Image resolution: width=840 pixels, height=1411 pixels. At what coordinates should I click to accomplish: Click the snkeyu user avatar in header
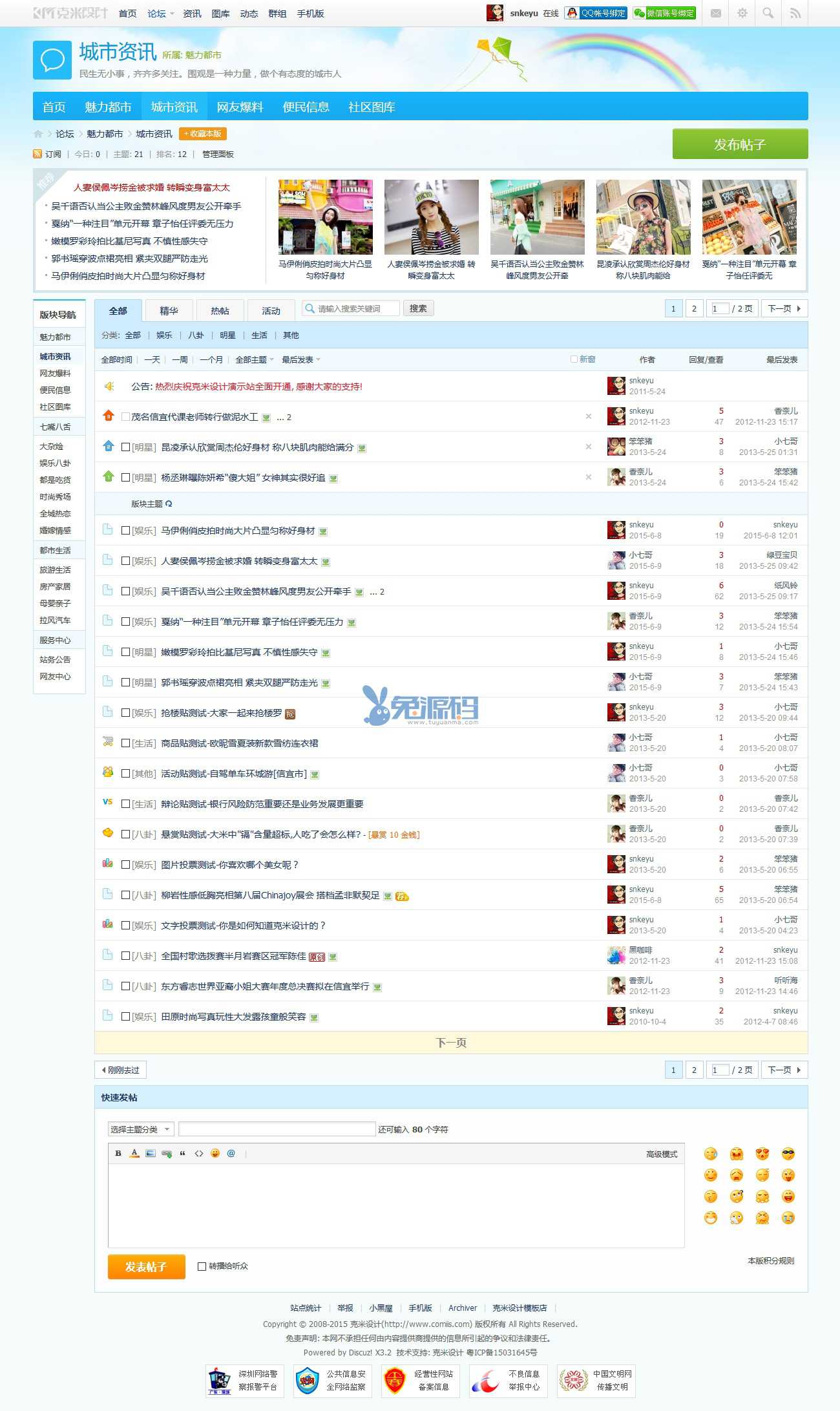point(495,13)
